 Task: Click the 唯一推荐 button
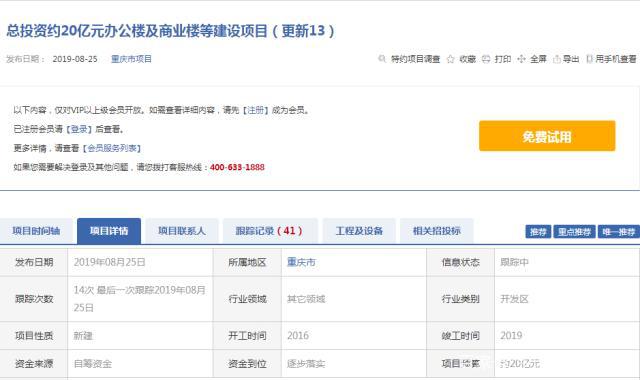pos(619,232)
